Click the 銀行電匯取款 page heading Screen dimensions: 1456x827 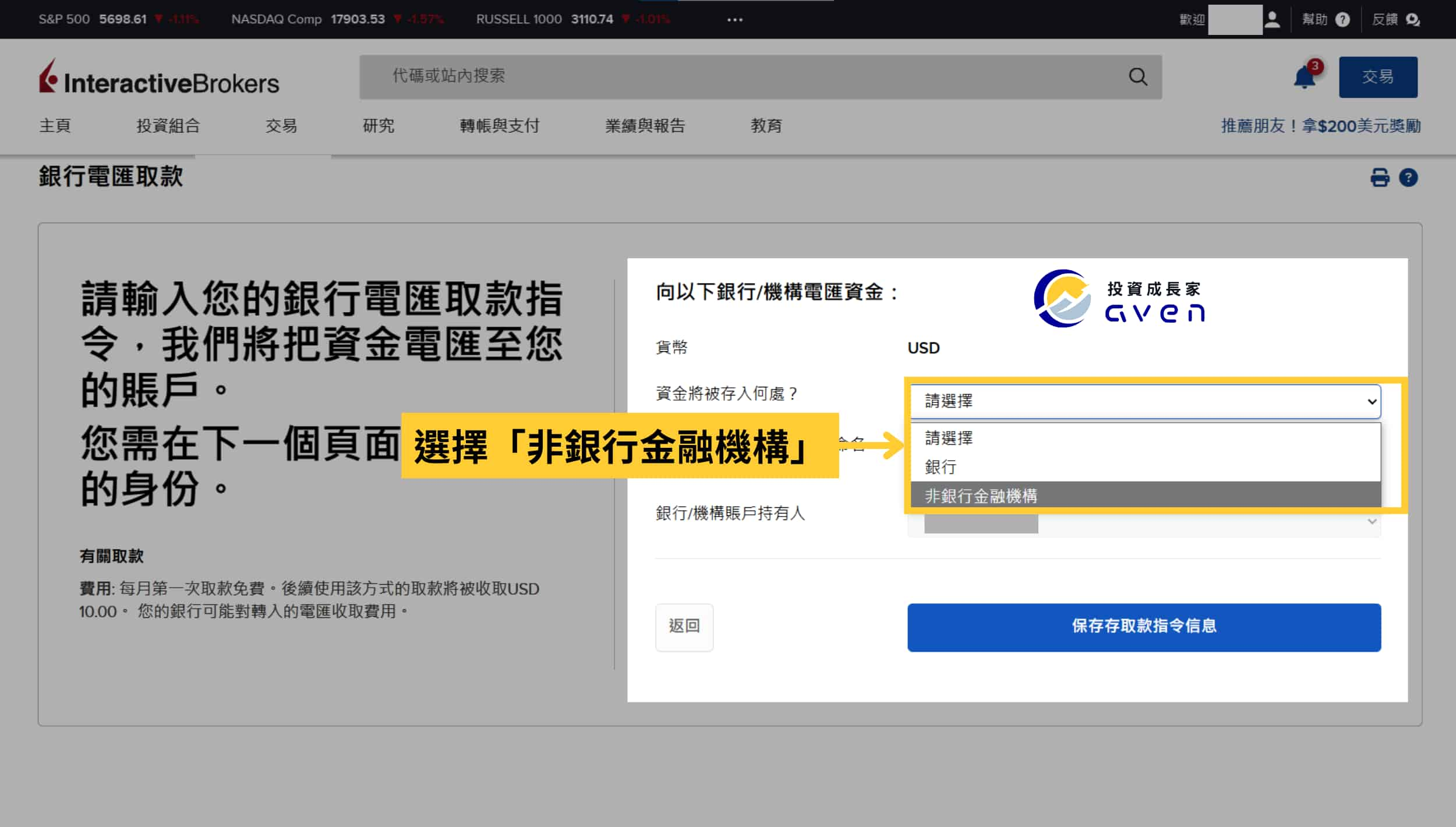click(x=111, y=176)
